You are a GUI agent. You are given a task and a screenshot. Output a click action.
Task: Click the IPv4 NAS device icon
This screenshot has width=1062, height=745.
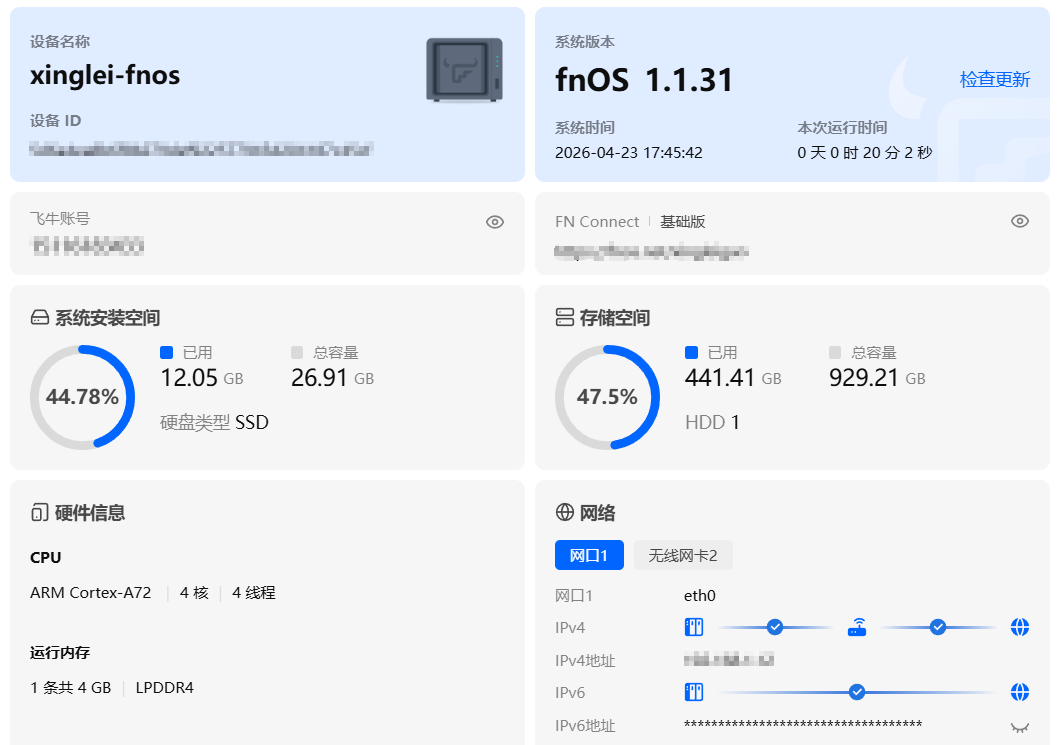click(x=694, y=627)
